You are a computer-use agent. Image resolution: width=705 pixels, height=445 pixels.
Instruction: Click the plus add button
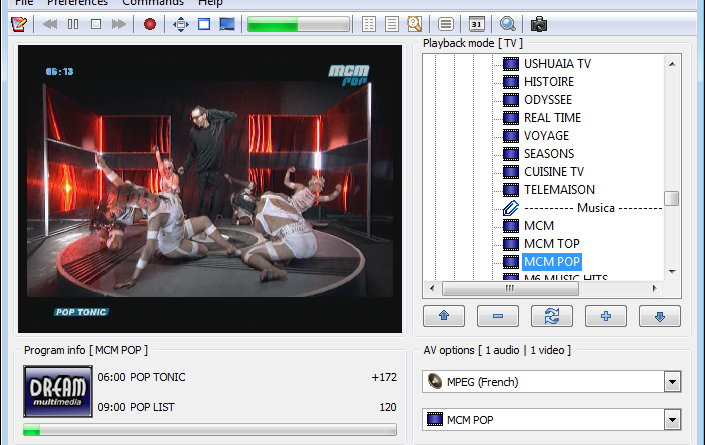click(x=606, y=316)
